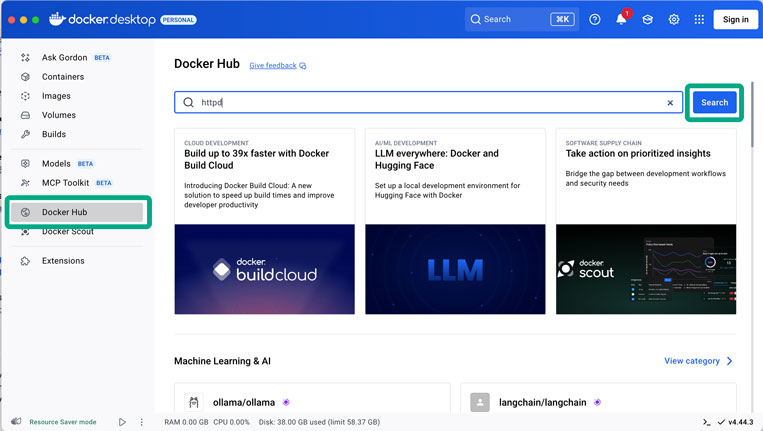The width and height of the screenshot is (763, 431).
Task: Click Disk usage status text
Action: coord(319,422)
